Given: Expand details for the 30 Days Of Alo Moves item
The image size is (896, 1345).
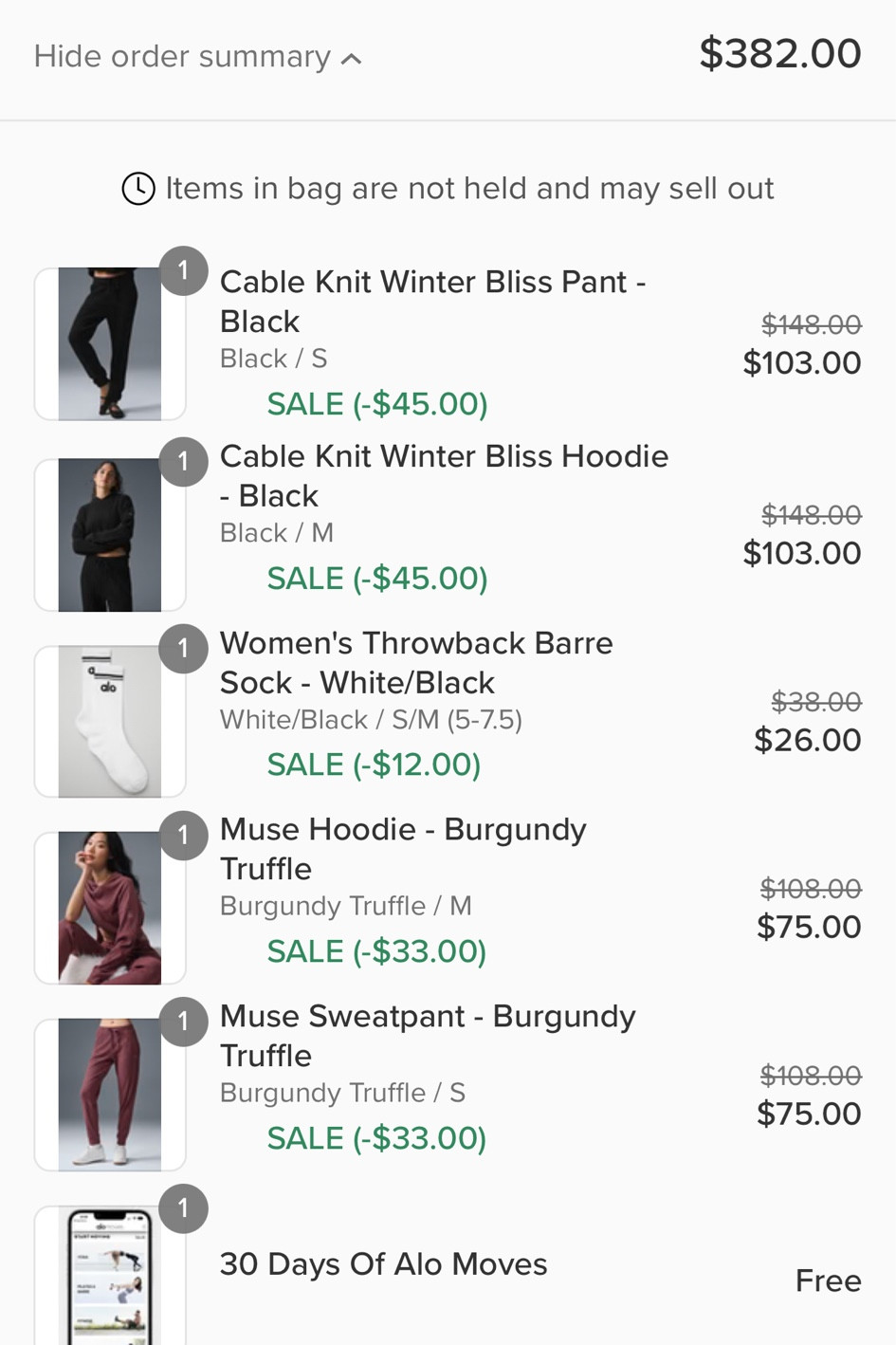Looking at the screenshot, I should pyautogui.click(x=383, y=1263).
